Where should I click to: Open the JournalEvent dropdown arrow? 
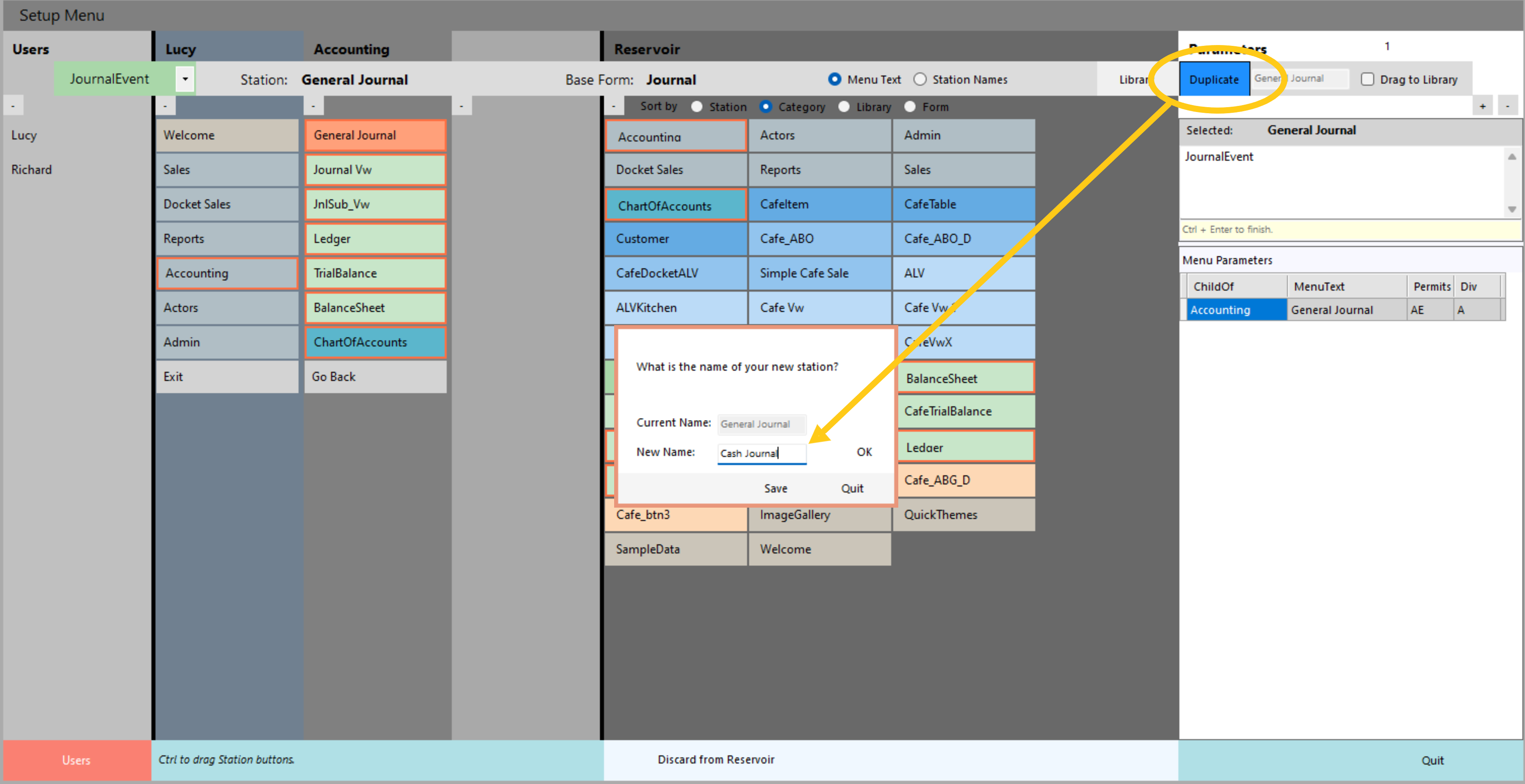click(x=185, y=79)
